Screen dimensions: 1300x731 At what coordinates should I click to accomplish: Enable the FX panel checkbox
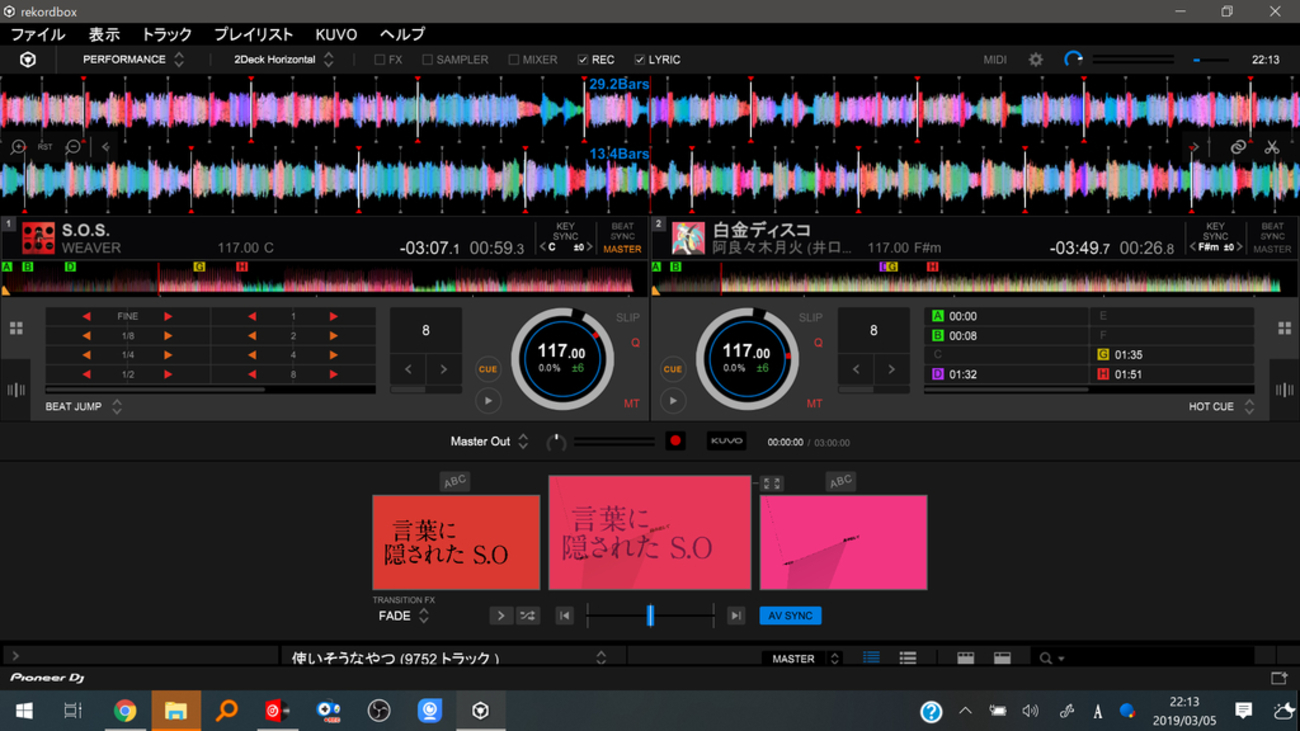pos(380,60)
